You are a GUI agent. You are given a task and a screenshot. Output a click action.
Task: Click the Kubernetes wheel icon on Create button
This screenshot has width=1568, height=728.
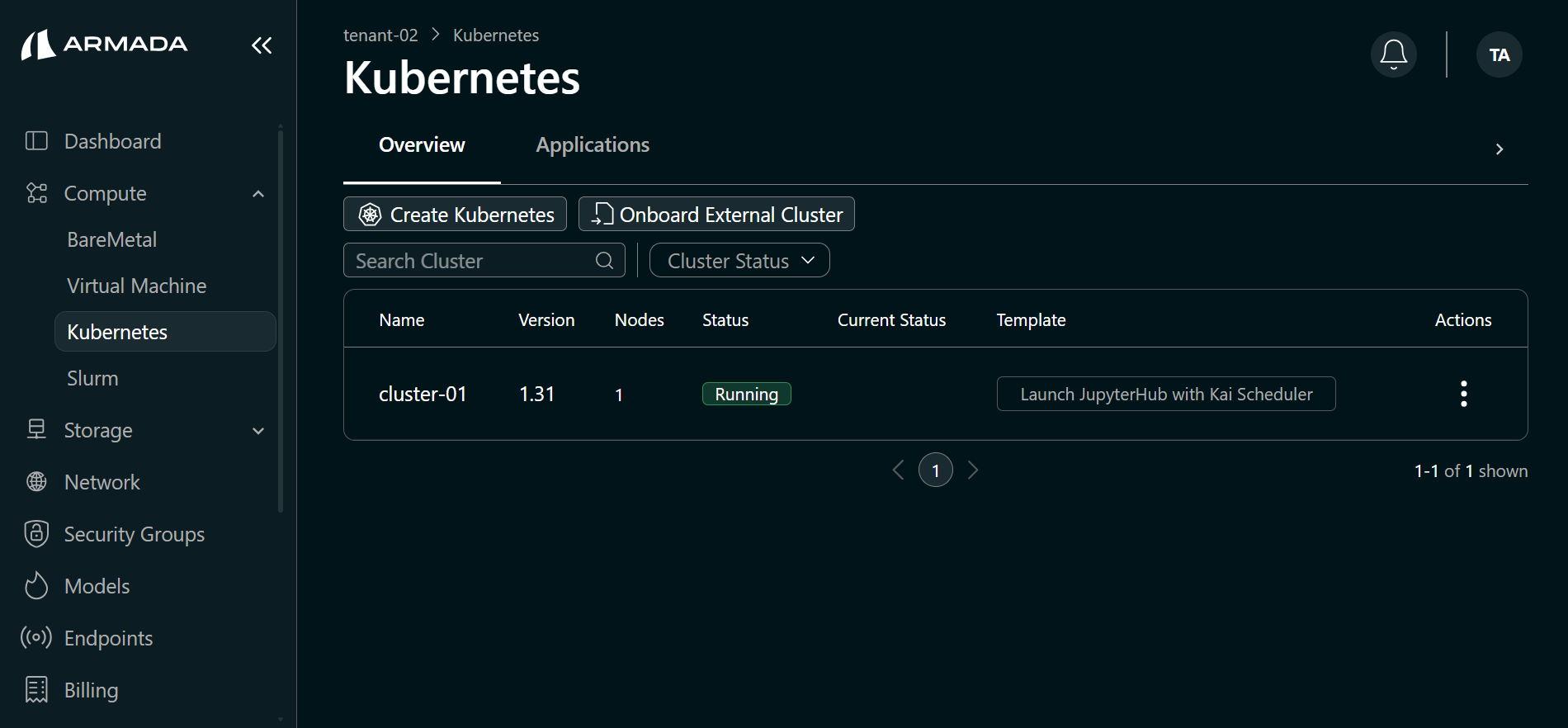[x=370, y=215]
